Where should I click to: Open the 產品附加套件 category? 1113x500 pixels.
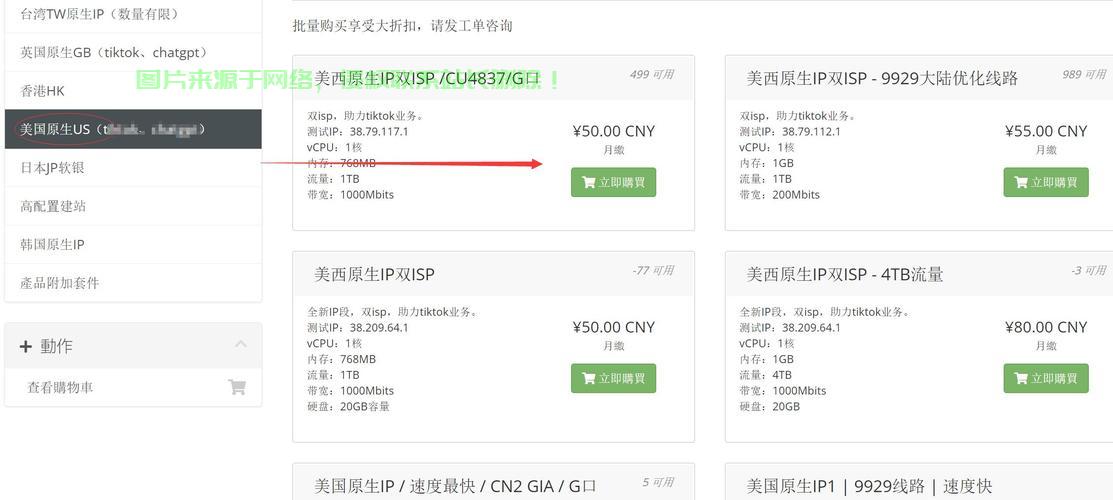coord(133,283)
